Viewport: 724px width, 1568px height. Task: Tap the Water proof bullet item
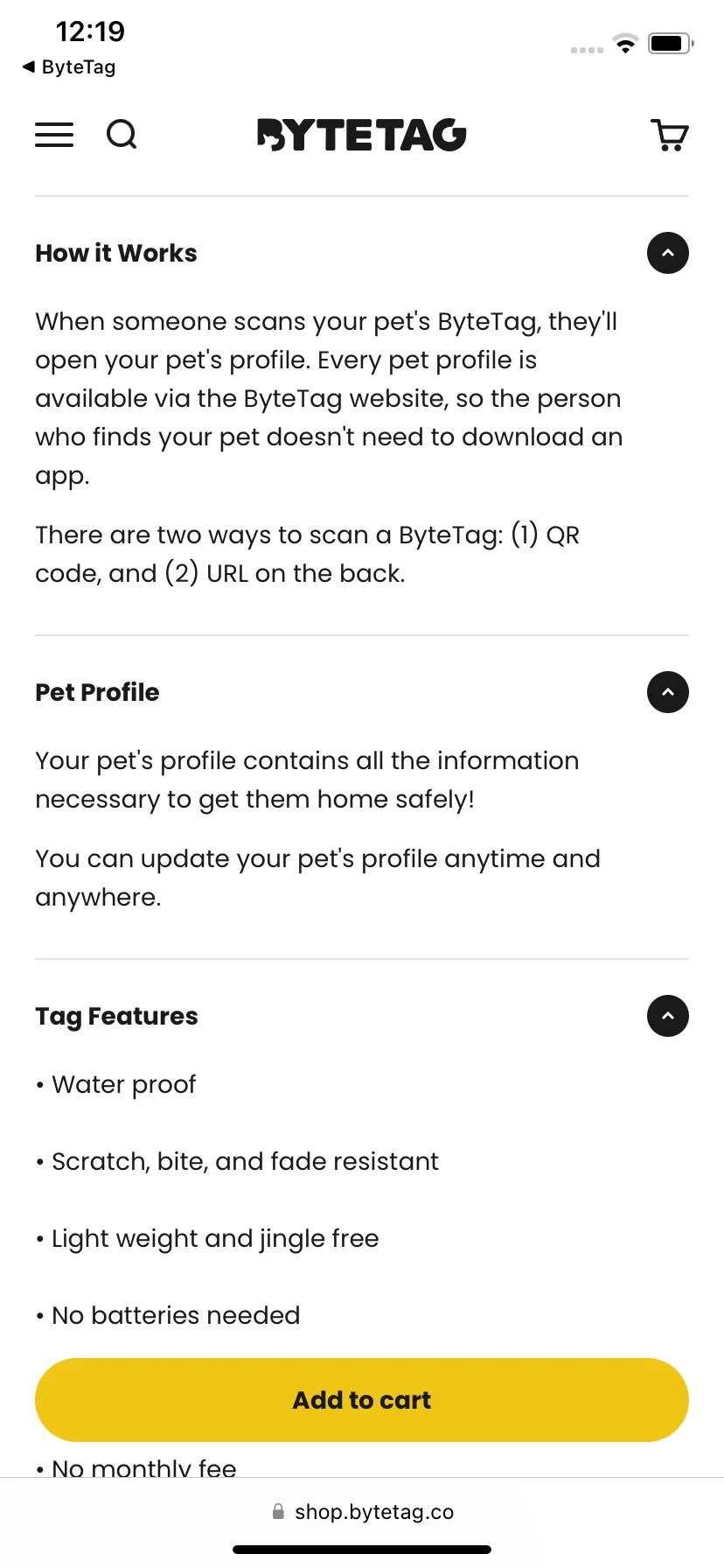click(x=115, y=1085)
